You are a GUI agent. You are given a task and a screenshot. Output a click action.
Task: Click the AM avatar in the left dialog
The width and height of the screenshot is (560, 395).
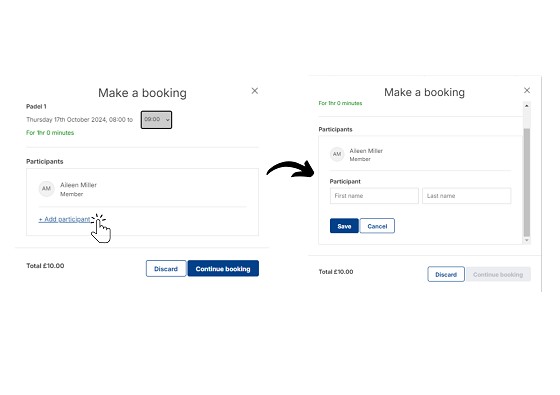coord(46,189)
